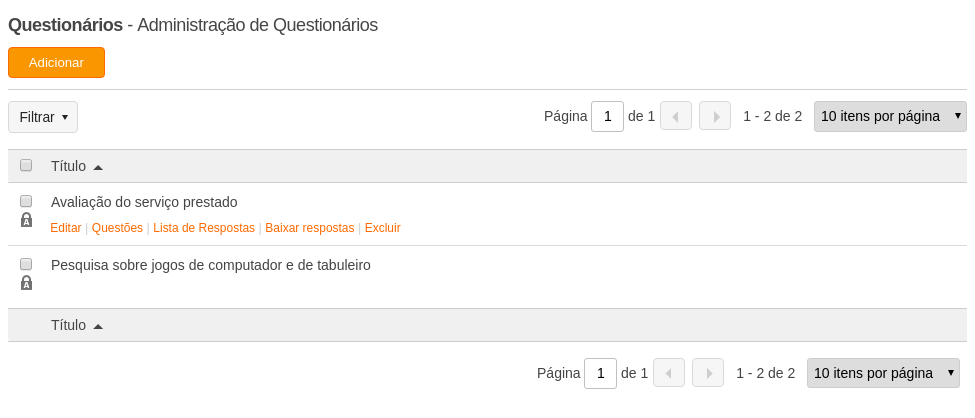This screenshot has height=418, width=975.
Task: Click Questões link for Avaliação questionnaire
Action: pyautogui.click(x=118, y=228)
